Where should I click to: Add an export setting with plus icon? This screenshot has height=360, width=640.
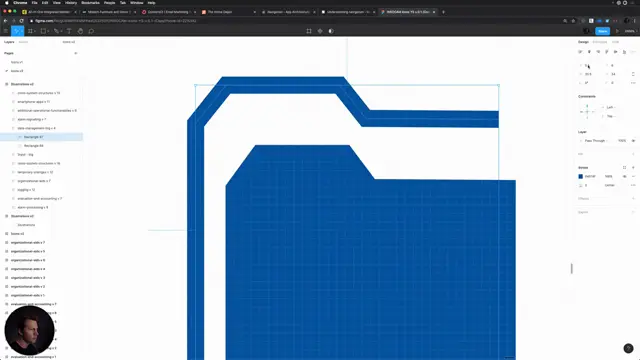(633, 212)
